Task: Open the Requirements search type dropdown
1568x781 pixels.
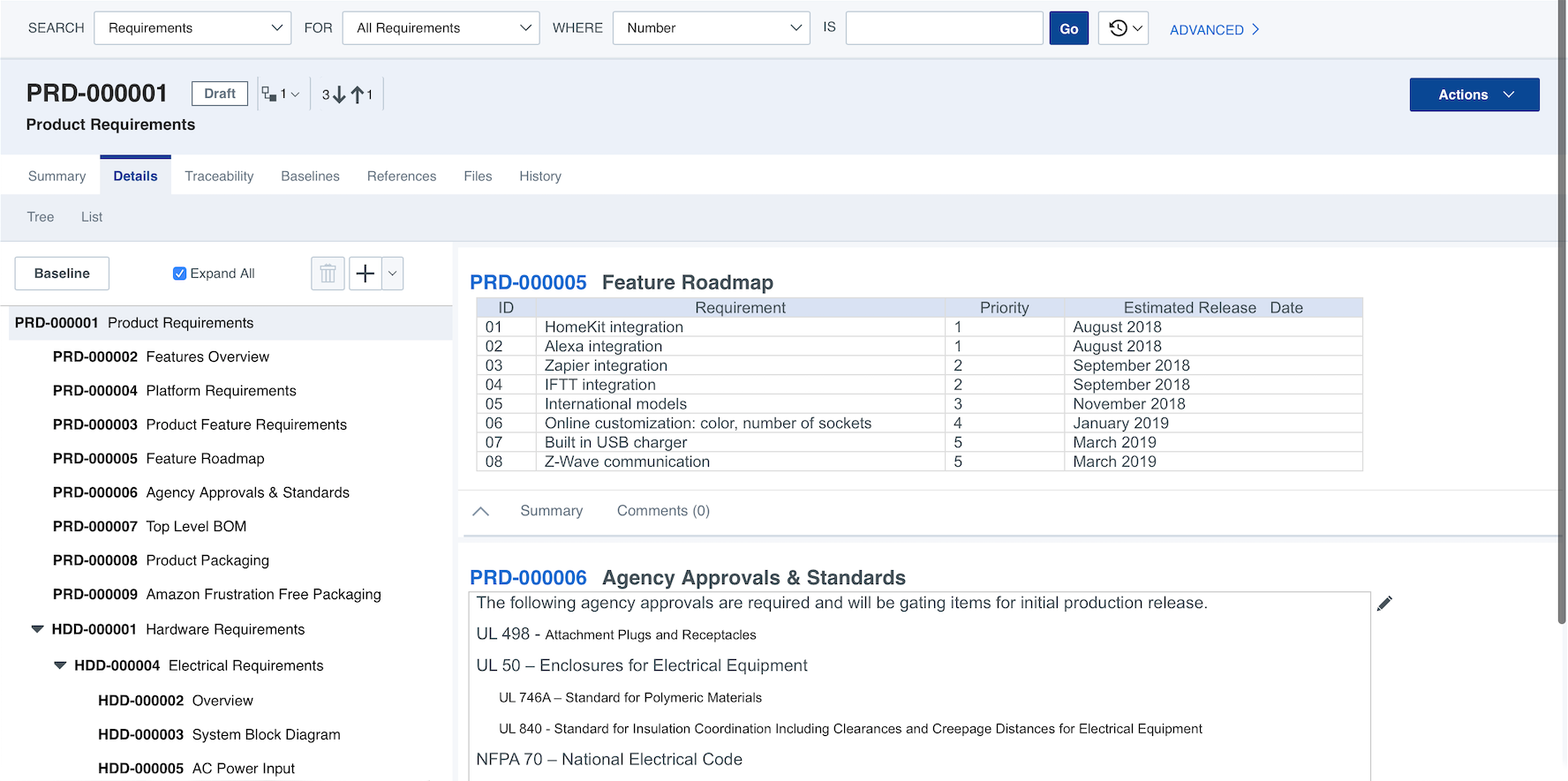Action: 192,28
